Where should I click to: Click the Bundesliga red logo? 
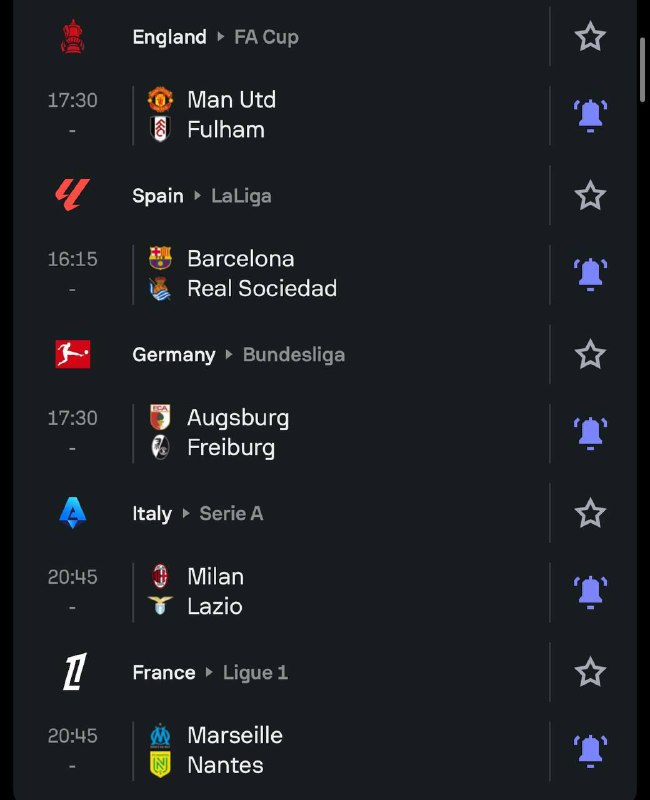72,354
